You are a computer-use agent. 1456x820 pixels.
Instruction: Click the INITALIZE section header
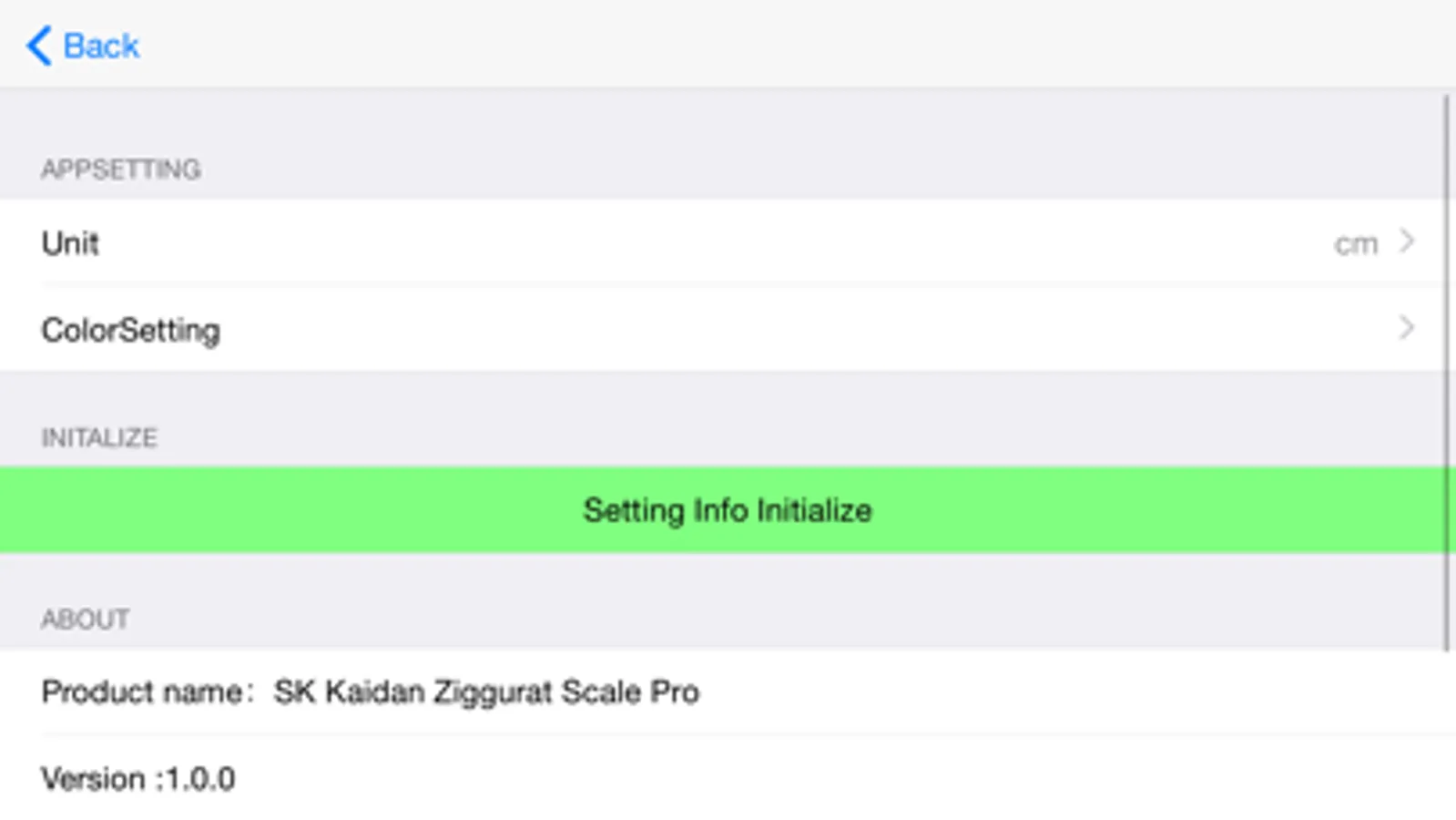(99, 438)
